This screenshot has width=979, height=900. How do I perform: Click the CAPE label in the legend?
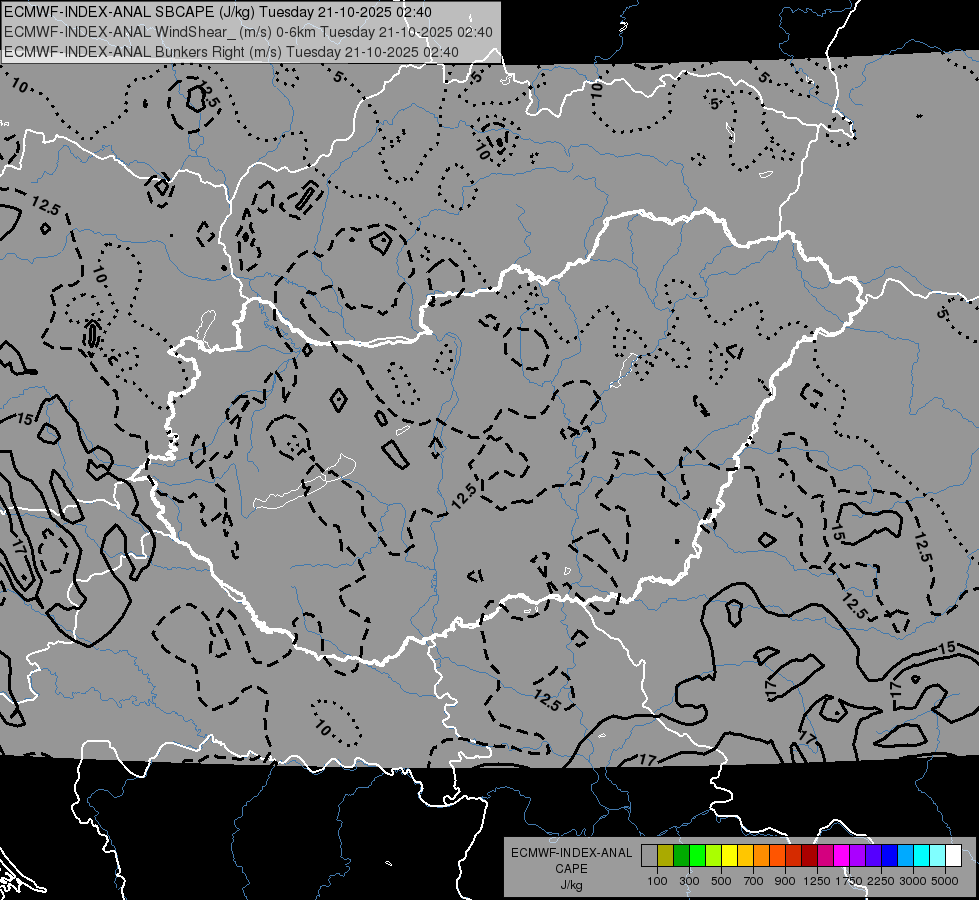pos(571,869)
